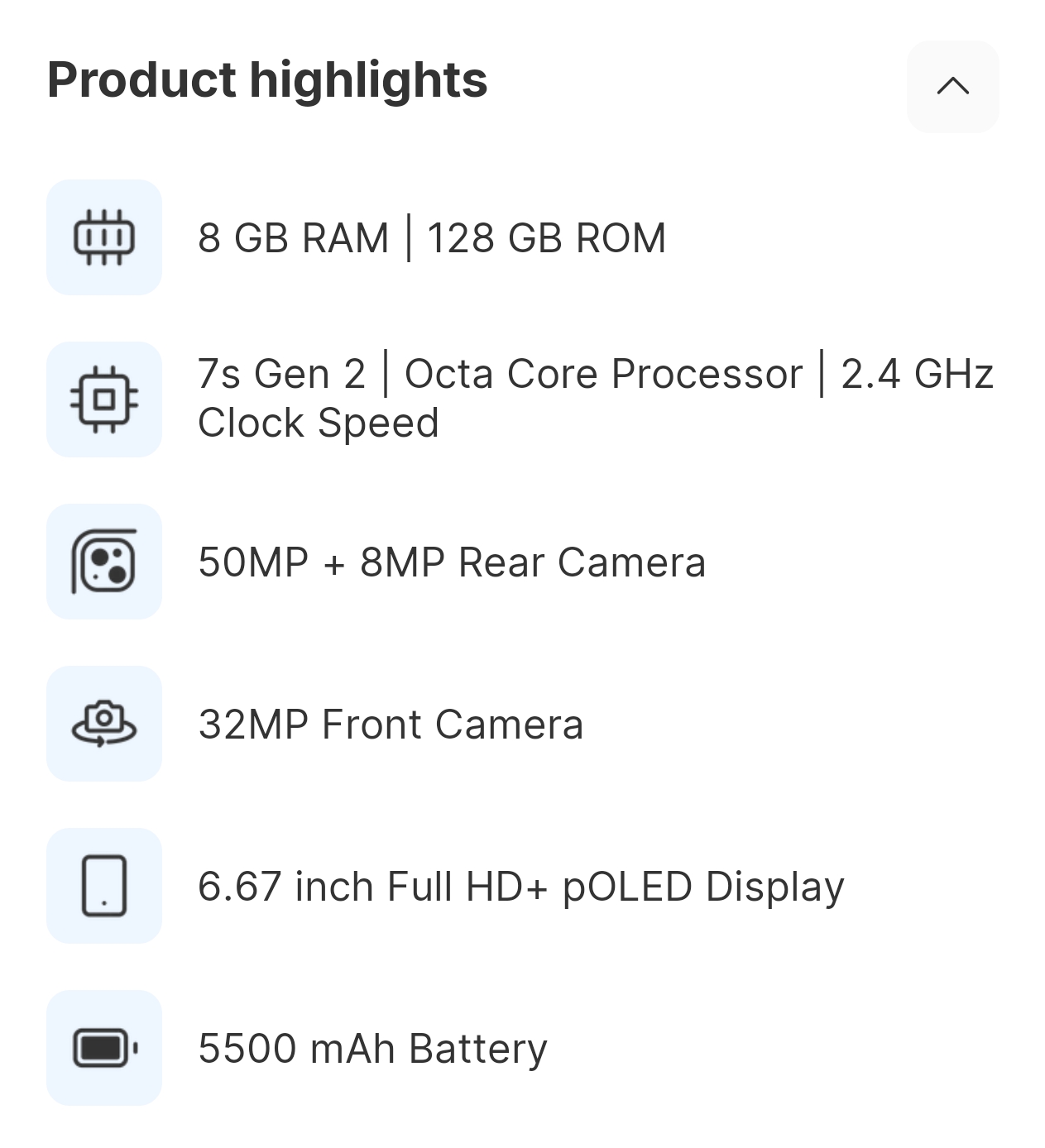This screenshot has height=1148, width=1045.
Task: Click the front camera flip icon
Action: [x=104, y=724]
